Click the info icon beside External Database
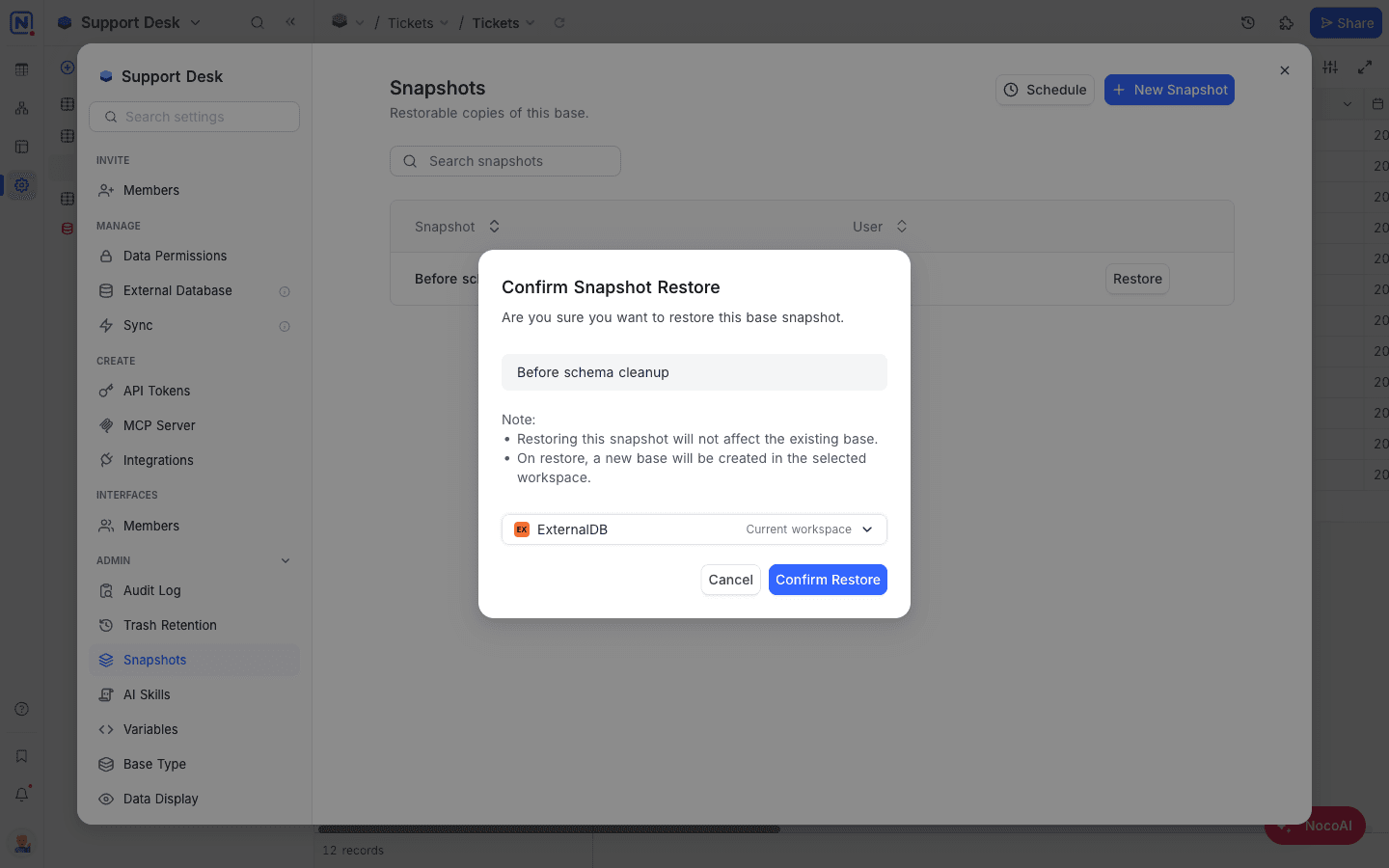 [285, 291]
